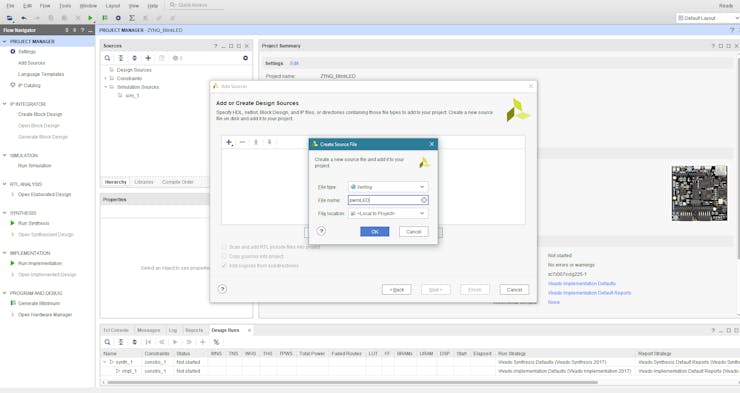Switch to the Reports tab
Image resolution: width=740 pixels, height=393 pixels.
pyautogui.click(x=194, y=330)
